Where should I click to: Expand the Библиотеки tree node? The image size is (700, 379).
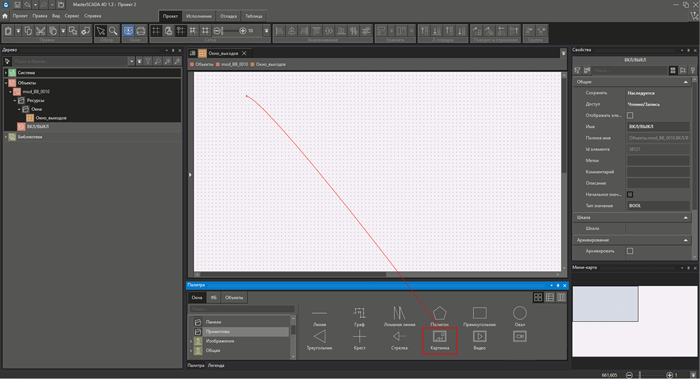(6, 137)
